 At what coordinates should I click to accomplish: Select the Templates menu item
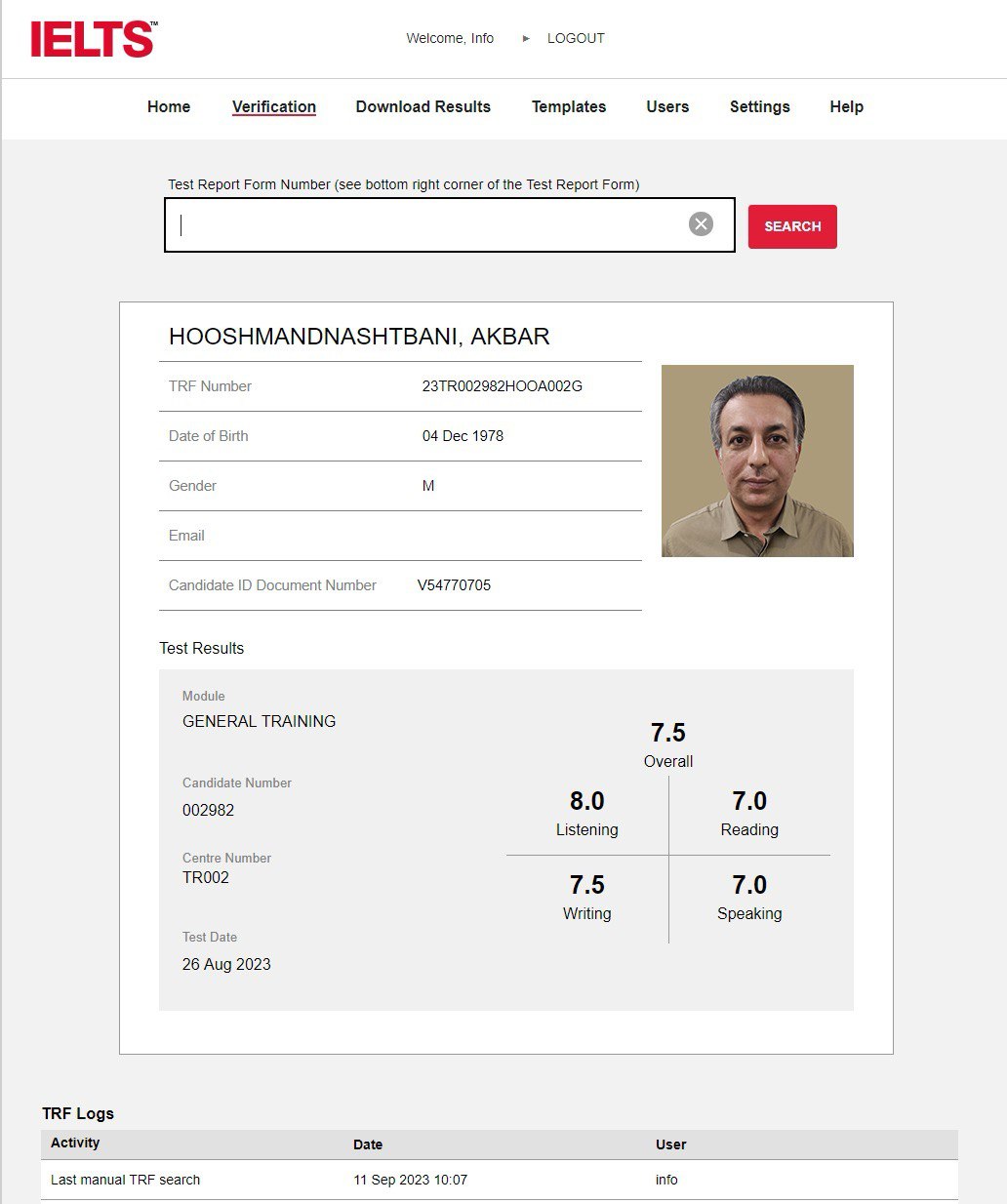[x=569, y=106]
